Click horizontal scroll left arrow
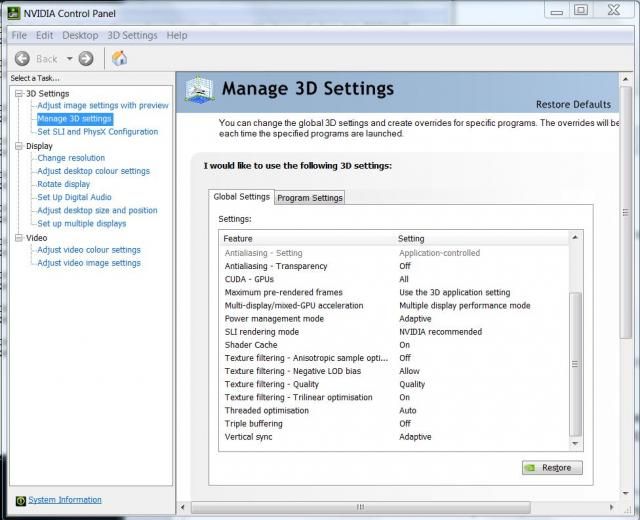The height and width of the screenshot is (520, 640). [183, 507]
